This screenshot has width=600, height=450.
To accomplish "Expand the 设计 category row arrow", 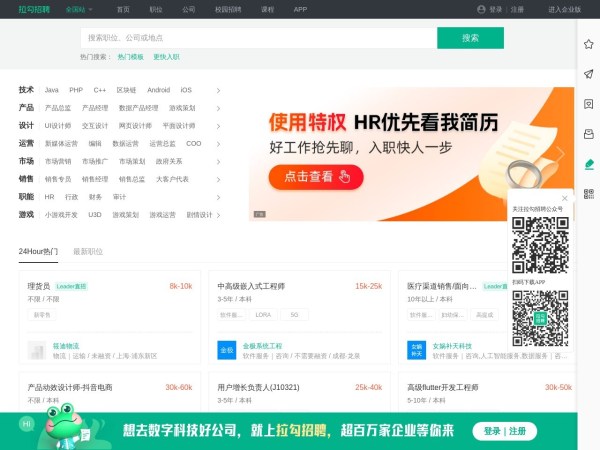I will coord(218,126).
